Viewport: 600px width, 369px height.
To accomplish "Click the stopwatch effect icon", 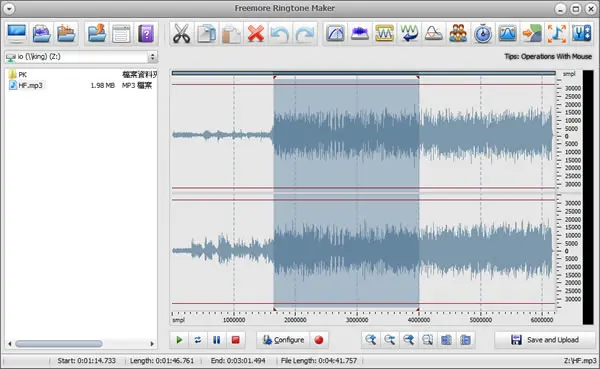I will click(483, 33).
